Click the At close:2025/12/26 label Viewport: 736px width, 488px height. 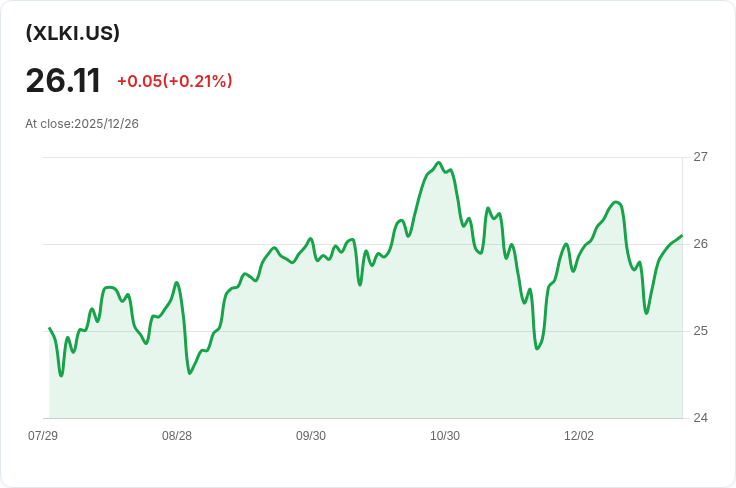tap(82, 124)
